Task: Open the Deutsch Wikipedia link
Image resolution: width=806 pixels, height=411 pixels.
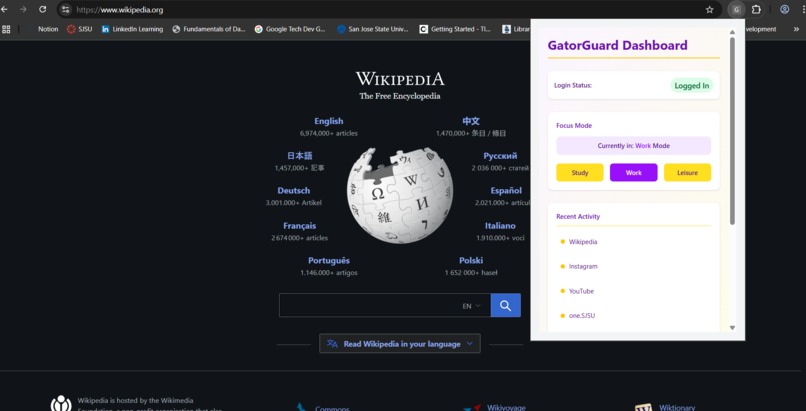Action: [x=294, y=191]
